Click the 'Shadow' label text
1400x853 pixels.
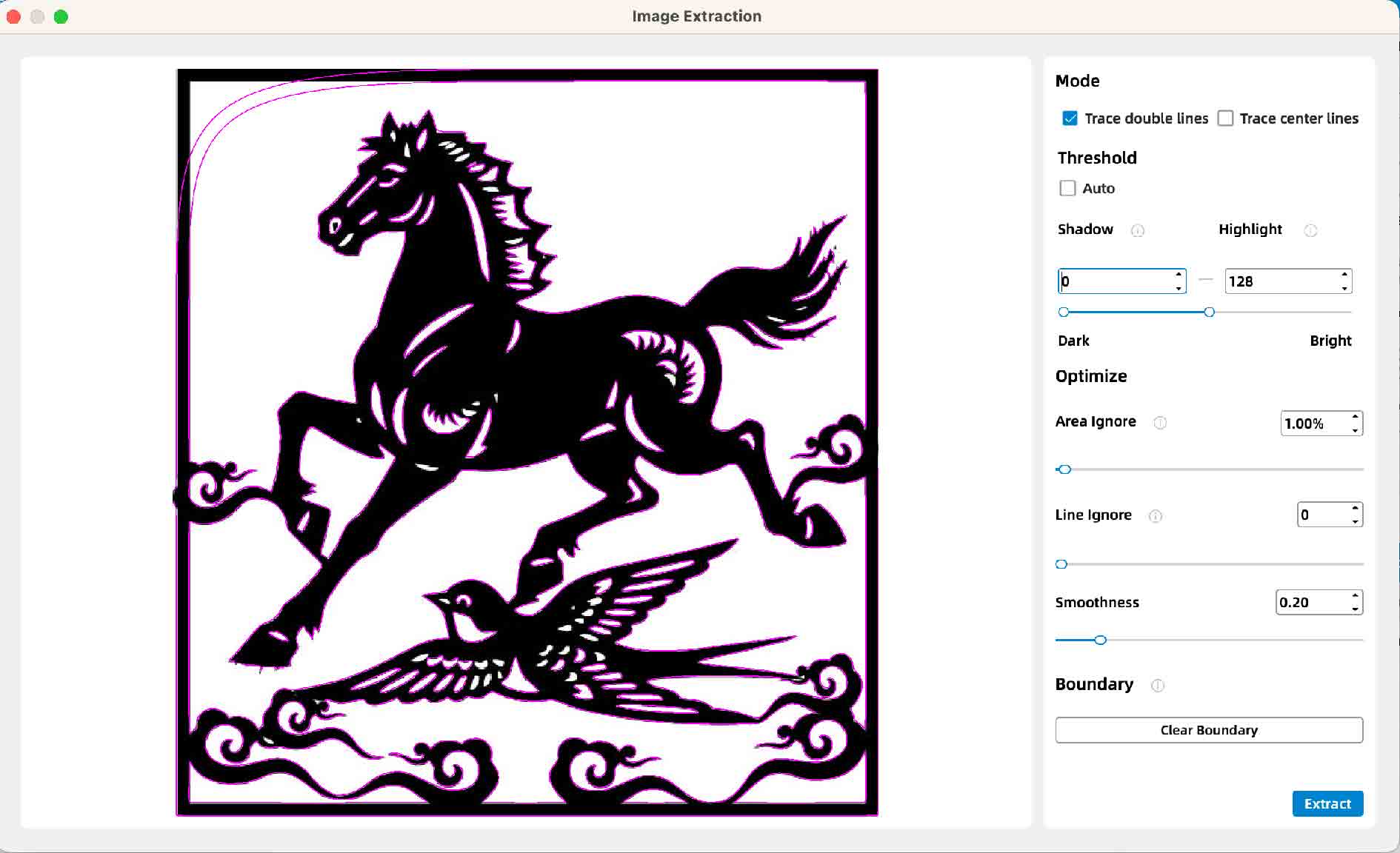click(1085, 229)
